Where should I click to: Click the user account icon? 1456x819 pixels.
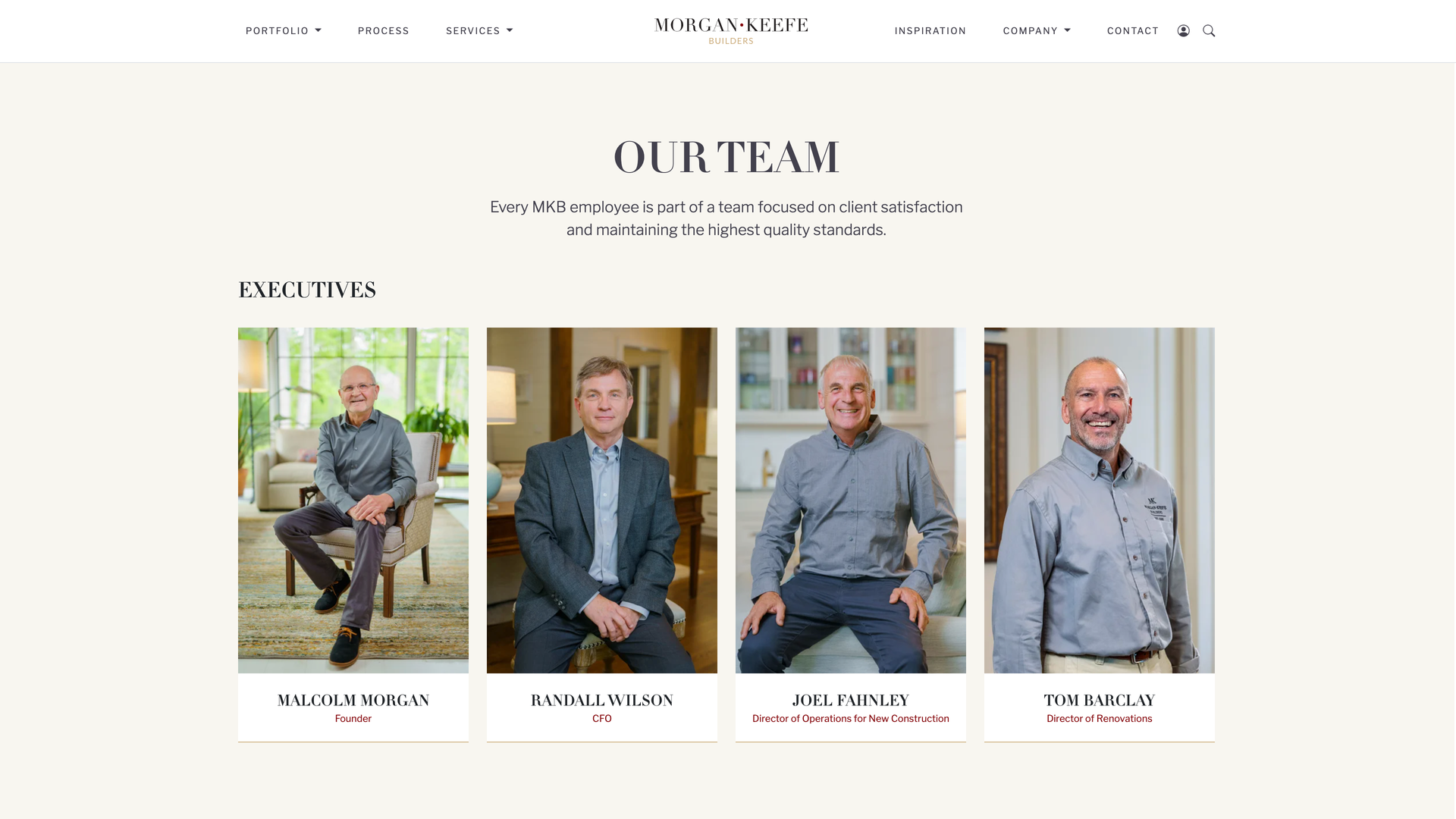(1183, 30)
